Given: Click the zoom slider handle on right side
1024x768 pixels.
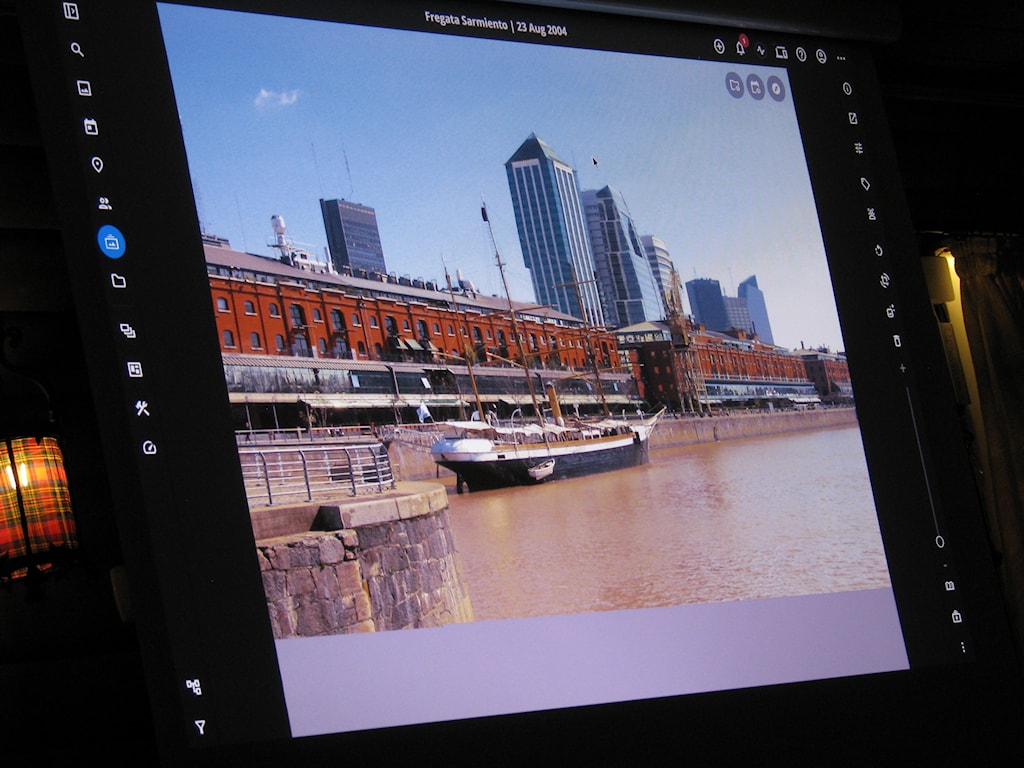Looking at the screenshot, I should (939, 541).
